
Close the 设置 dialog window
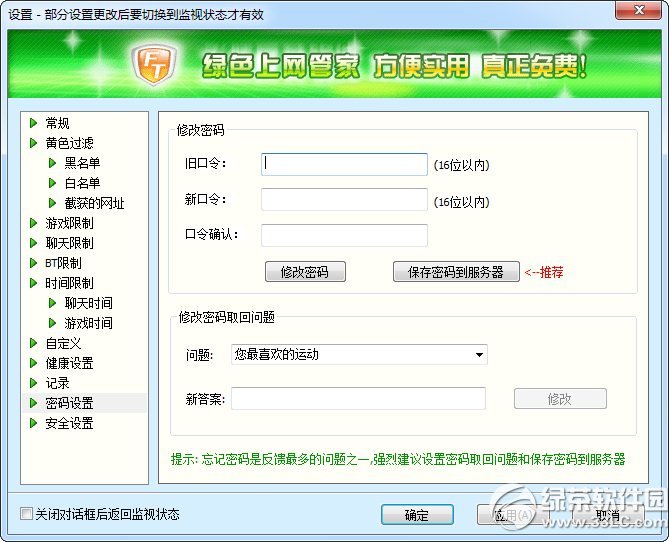click(x=639, y=10)
